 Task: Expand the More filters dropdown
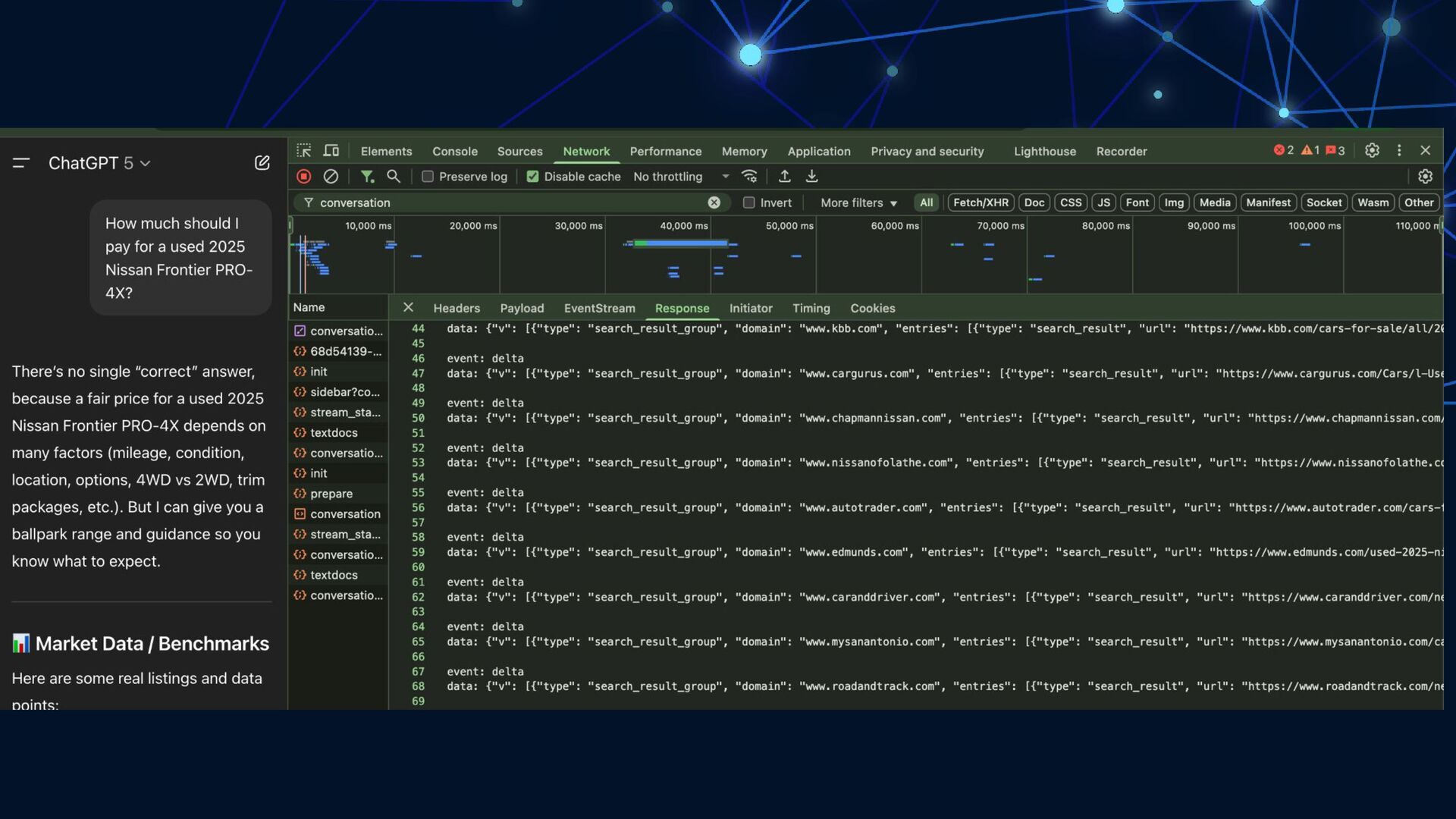(858, 202)
